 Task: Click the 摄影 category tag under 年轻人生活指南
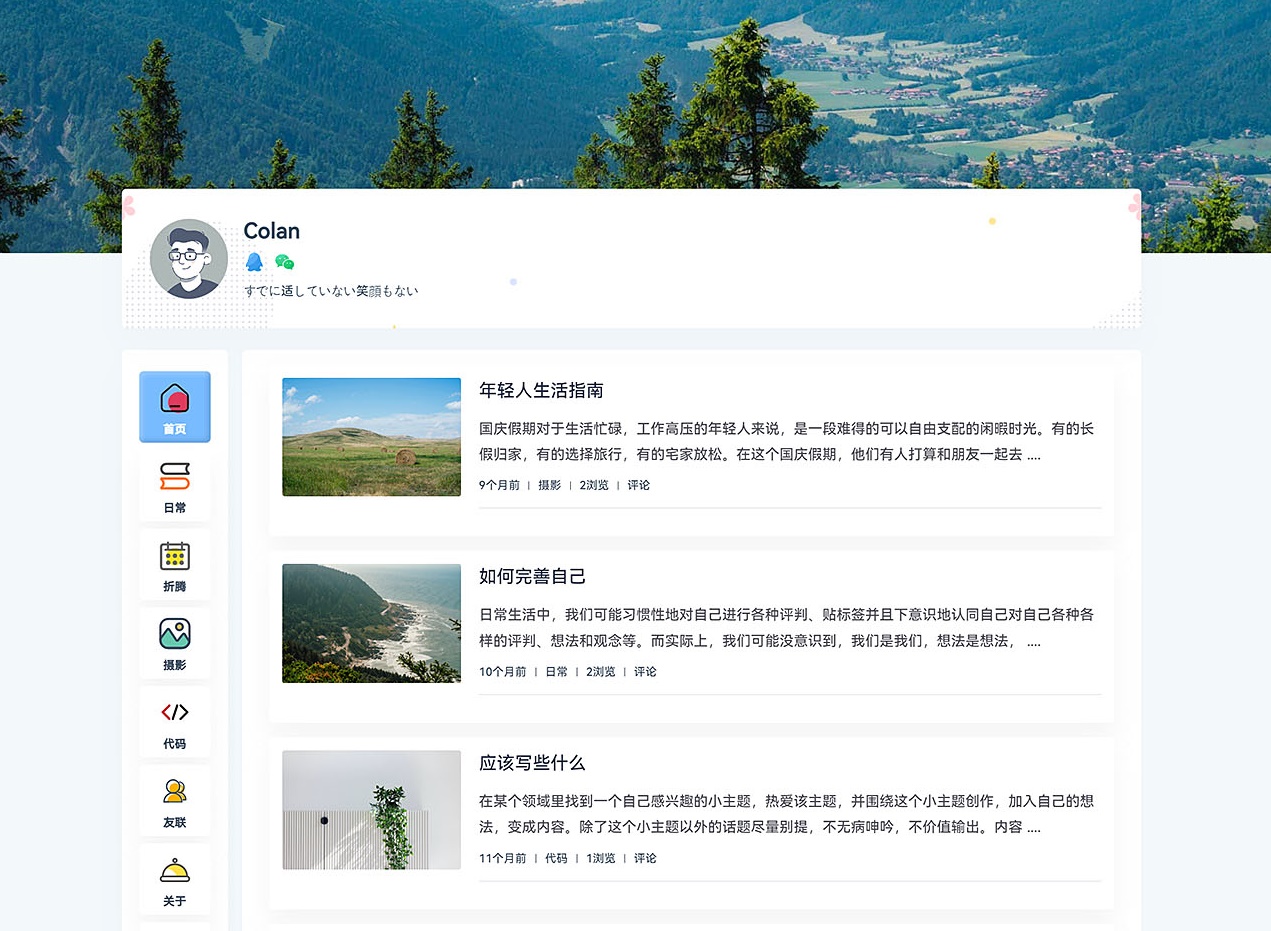[550, 485]
